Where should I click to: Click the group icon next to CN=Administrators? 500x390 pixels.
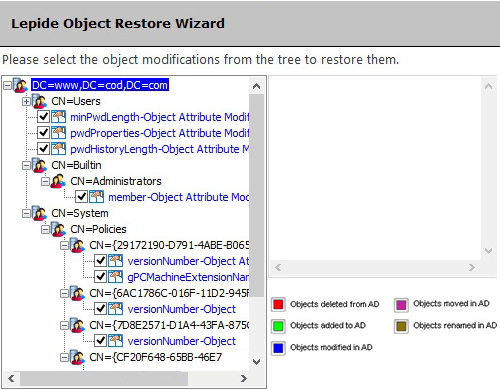(x=58, y=181)
